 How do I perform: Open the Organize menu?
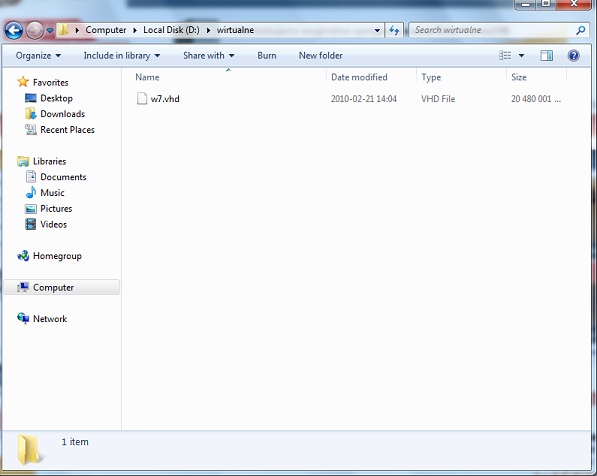pyautogui.click(x=38, y=56)
